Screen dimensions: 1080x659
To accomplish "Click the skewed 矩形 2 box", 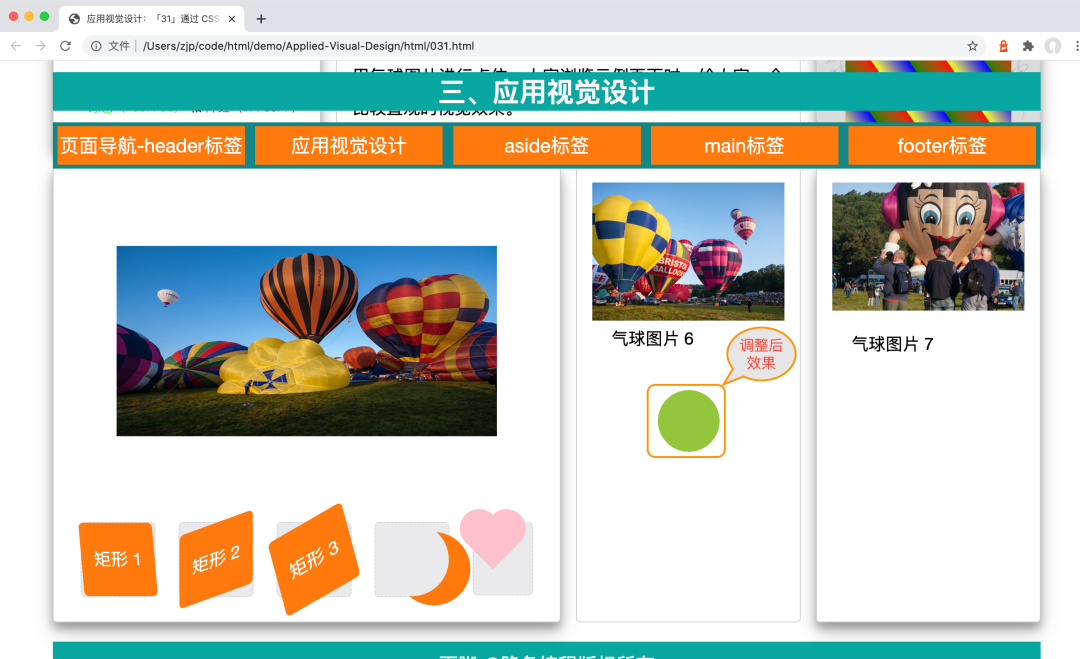I will pos(216,559).
